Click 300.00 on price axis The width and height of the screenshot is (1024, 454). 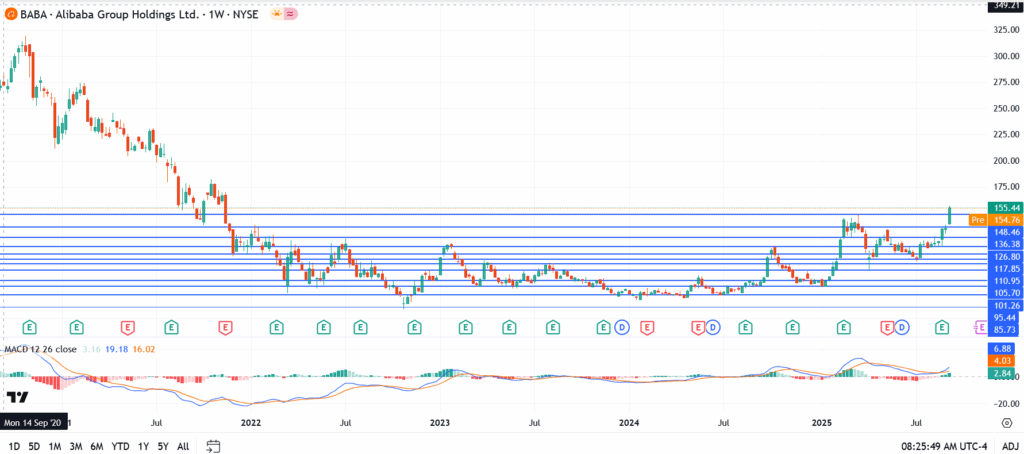click(1006, 56)
